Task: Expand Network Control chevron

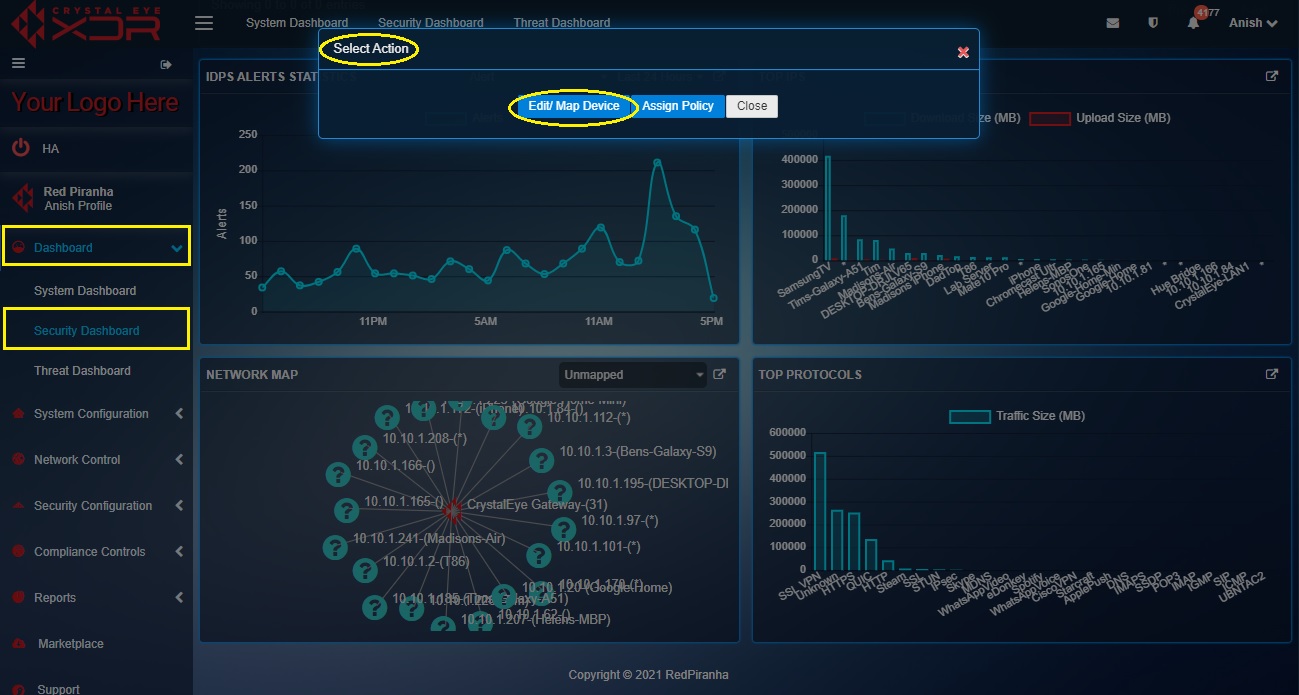Action: pyautogui.click(x=179, y=459)
